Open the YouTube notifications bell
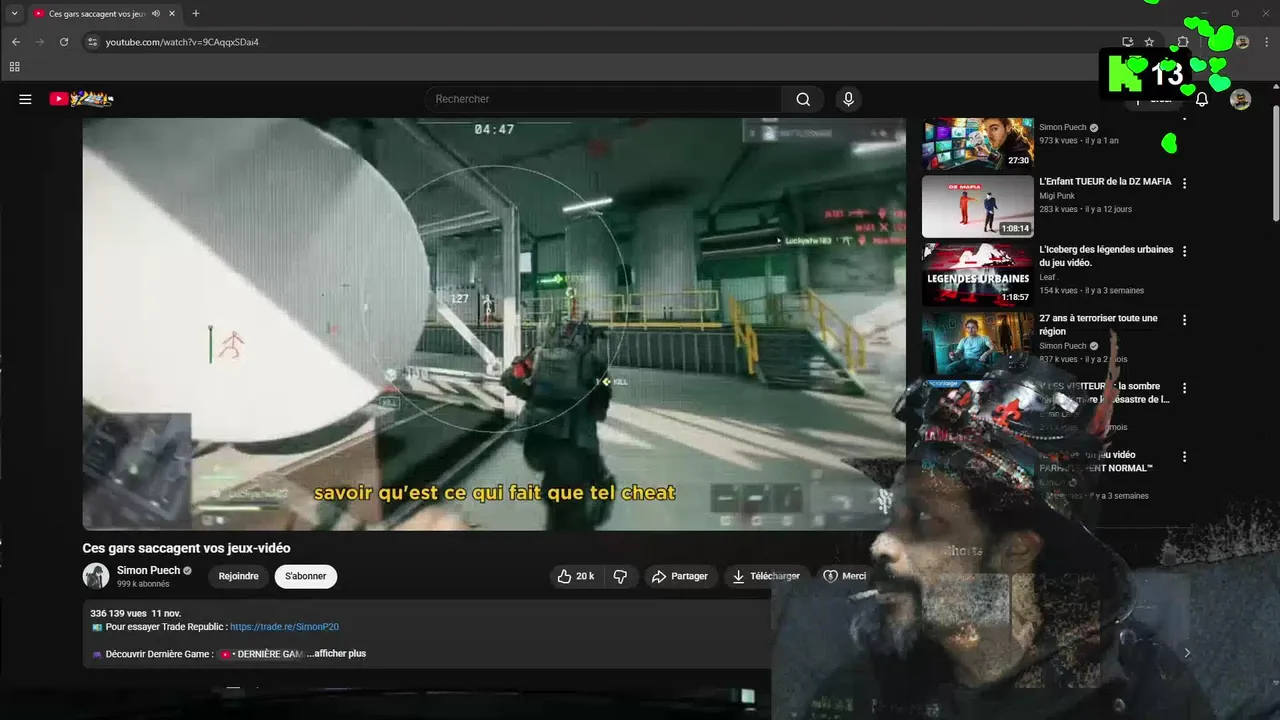 1202,99
